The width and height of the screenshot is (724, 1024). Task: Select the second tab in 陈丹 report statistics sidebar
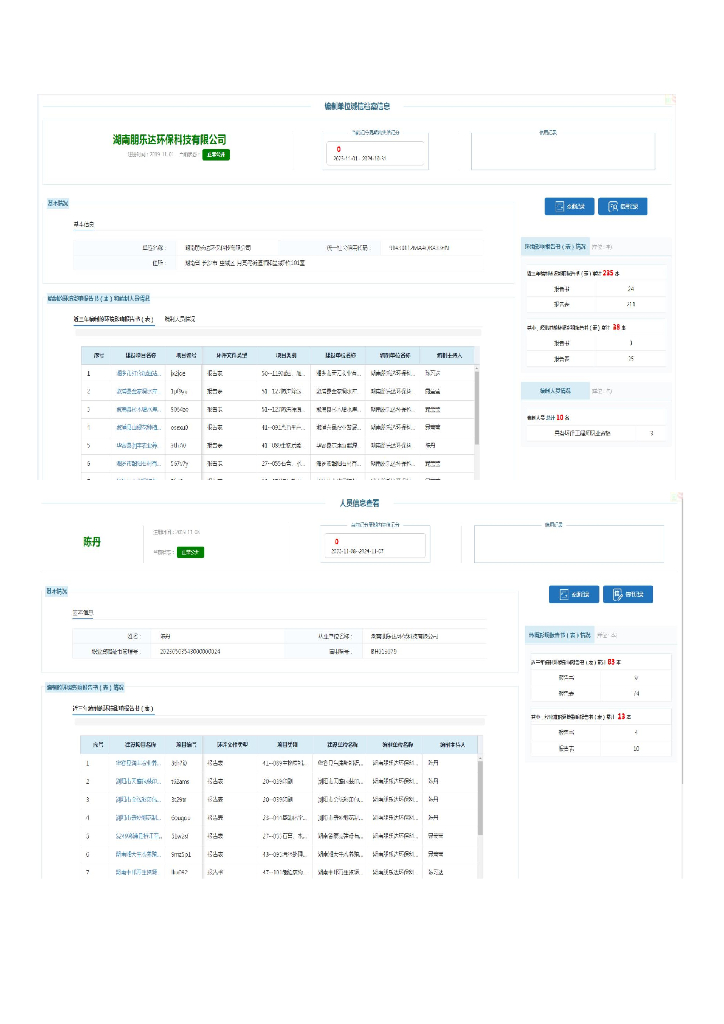pyautogui.click(x=606, y=634)
